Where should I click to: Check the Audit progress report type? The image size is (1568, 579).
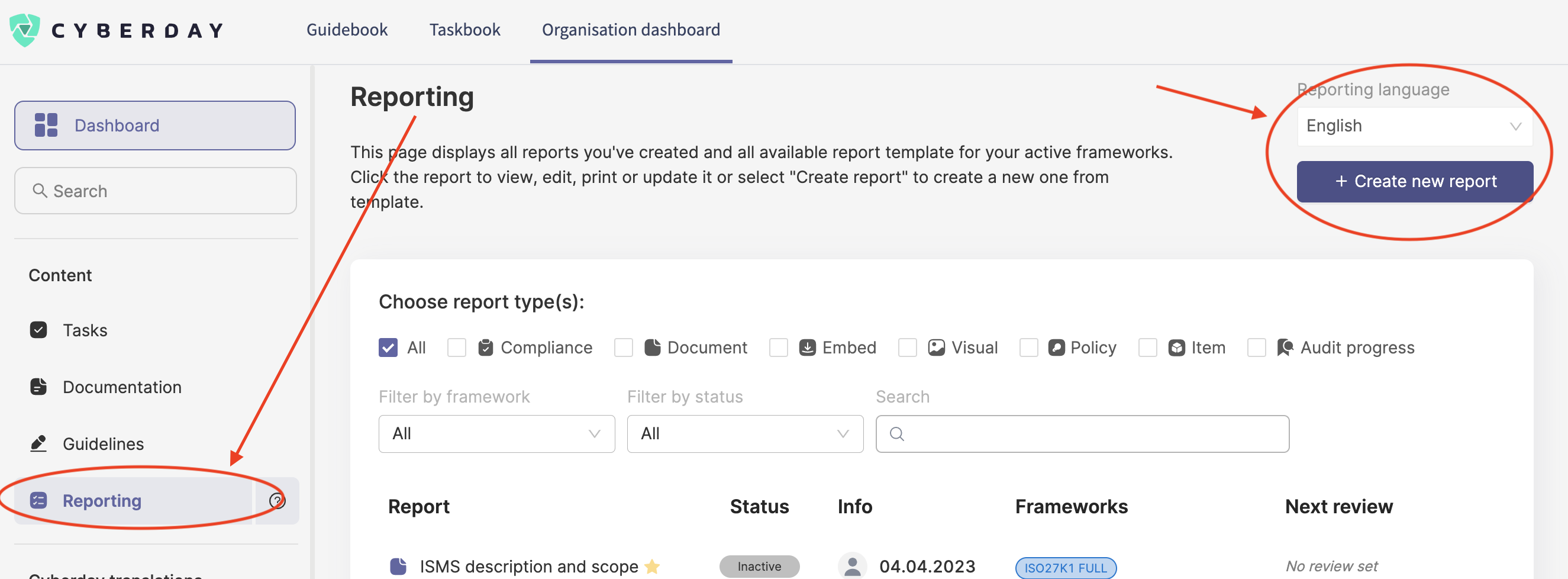point(1257,347)
